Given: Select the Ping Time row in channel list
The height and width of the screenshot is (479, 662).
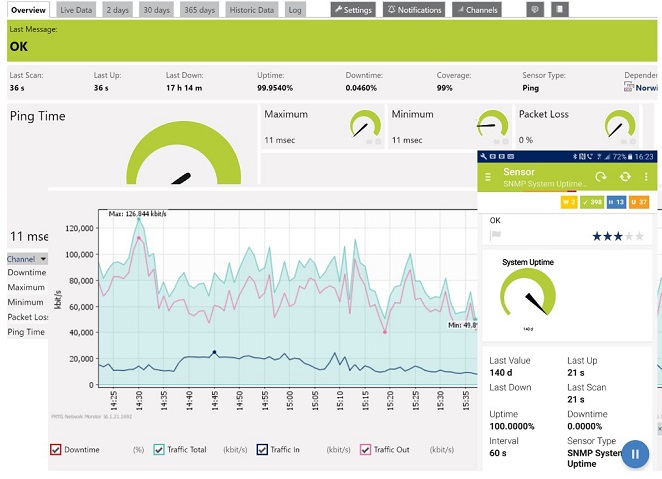Looking at the screenshot, I should [x=26, y=332].
